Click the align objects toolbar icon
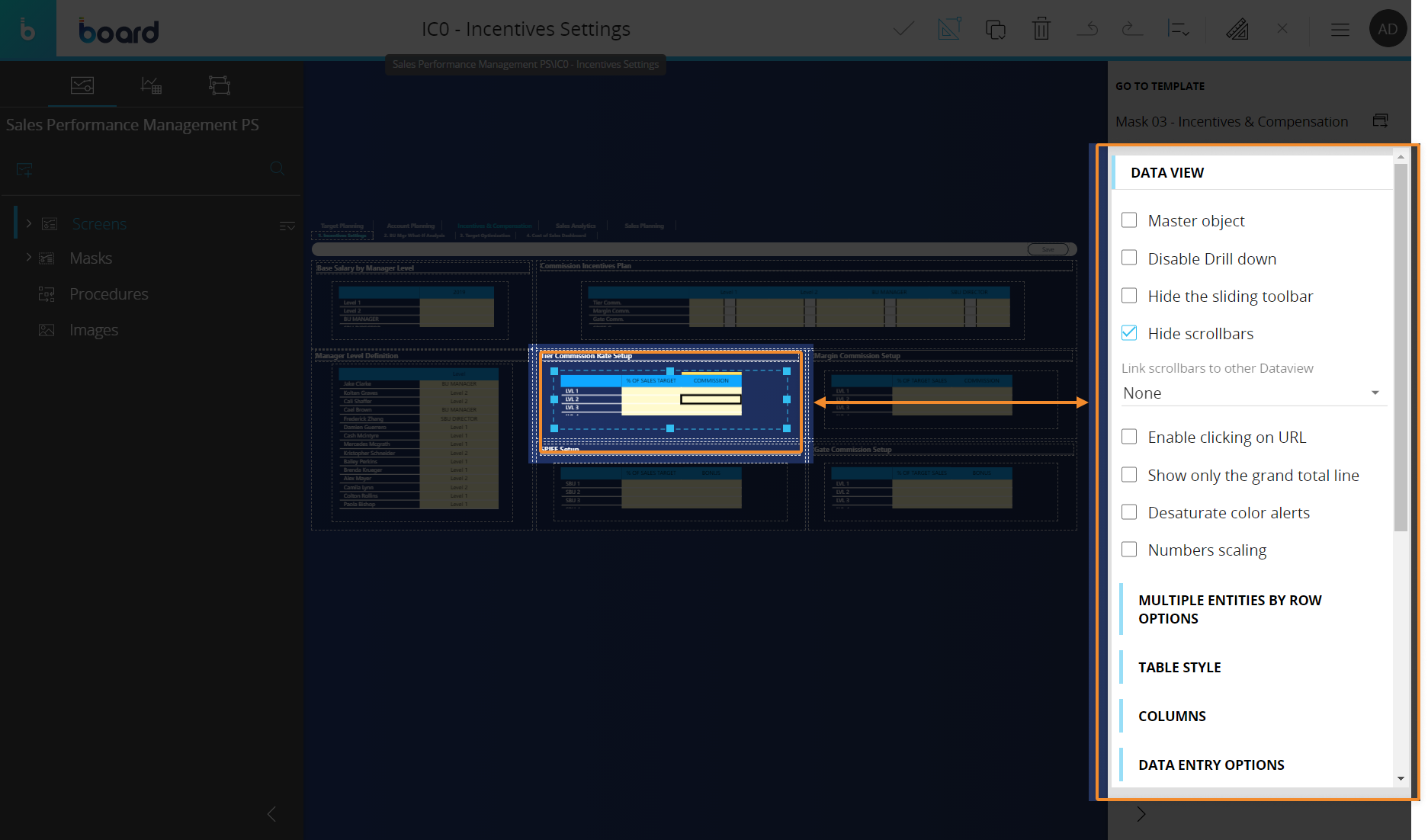The height and width of the screenshot is (840, 1428). tap(1178, 29)
